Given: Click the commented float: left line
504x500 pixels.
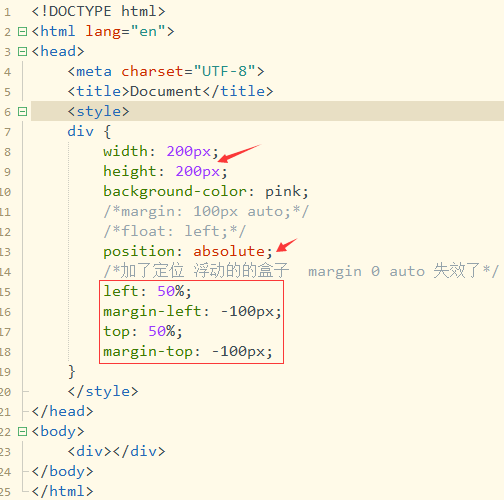Looking at the screenshot, I should point(175,232).
